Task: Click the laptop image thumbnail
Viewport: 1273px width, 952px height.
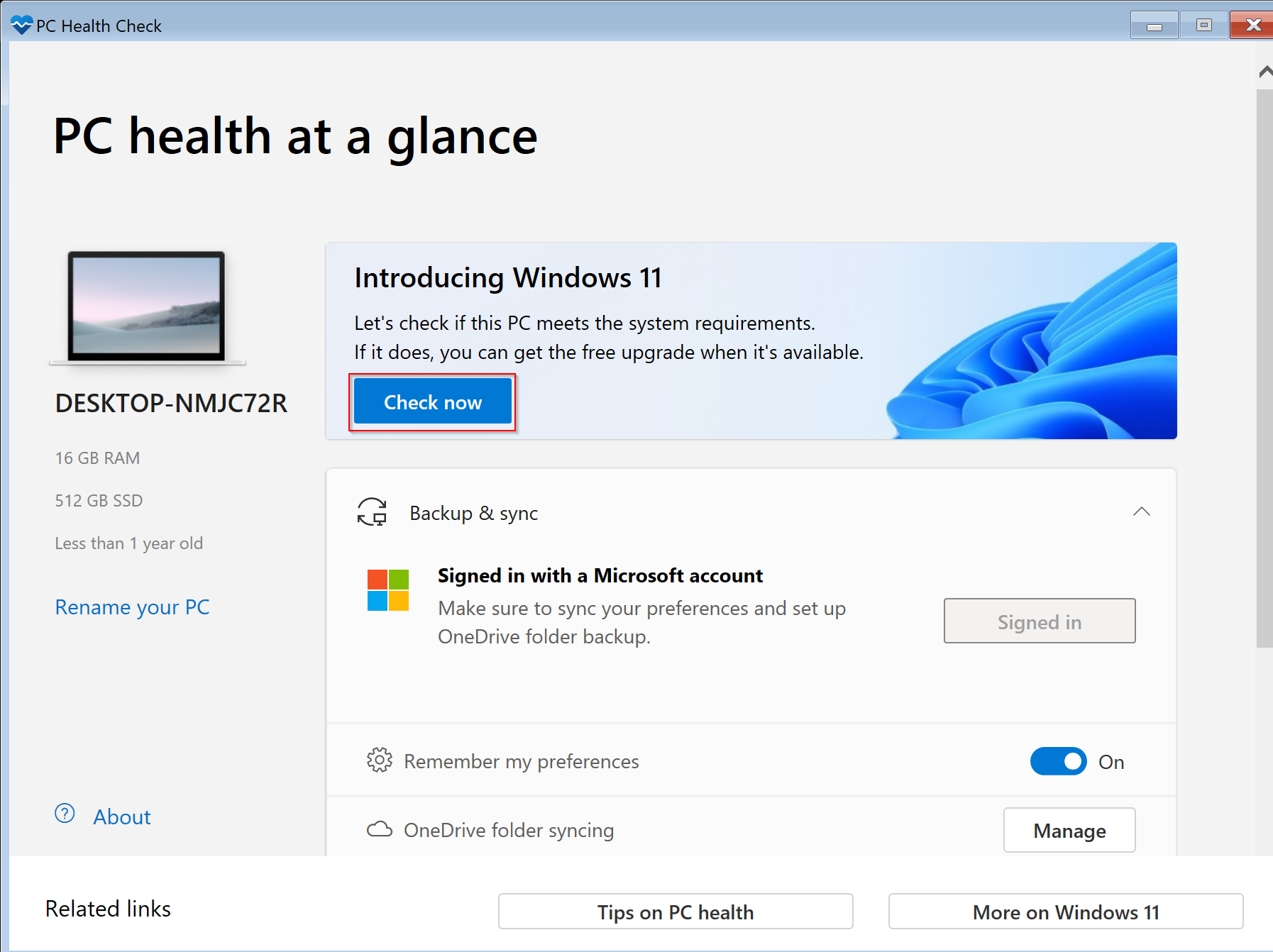Action: click(147, 306)
